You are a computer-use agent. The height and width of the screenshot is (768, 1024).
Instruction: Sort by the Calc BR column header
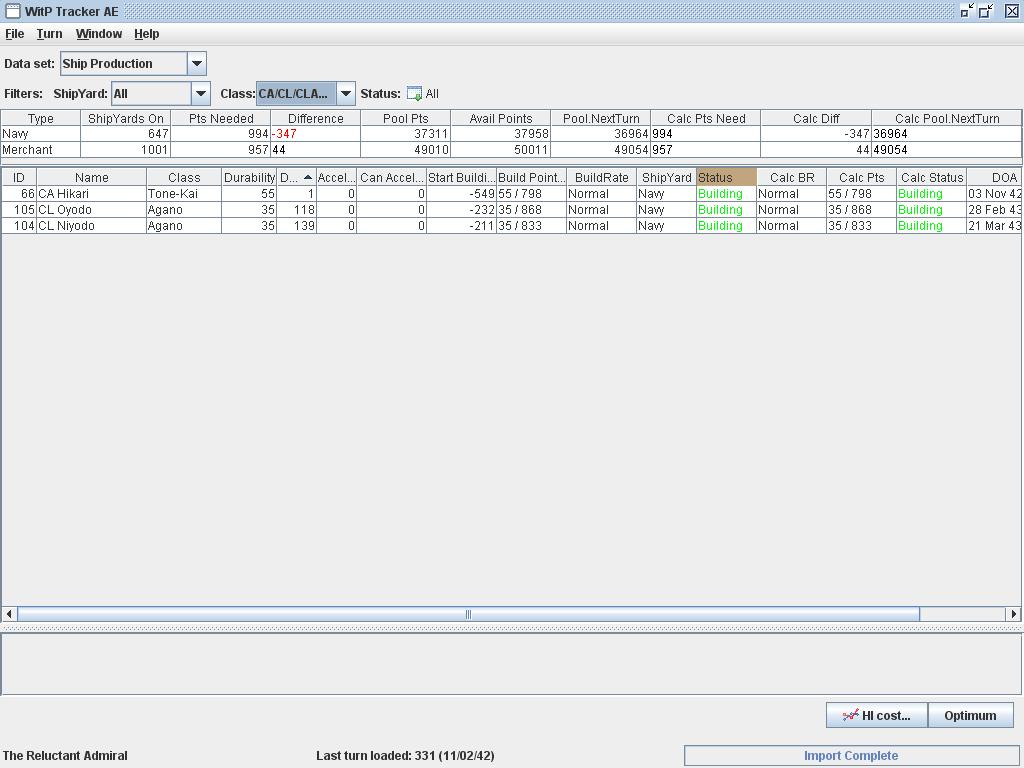792,177
